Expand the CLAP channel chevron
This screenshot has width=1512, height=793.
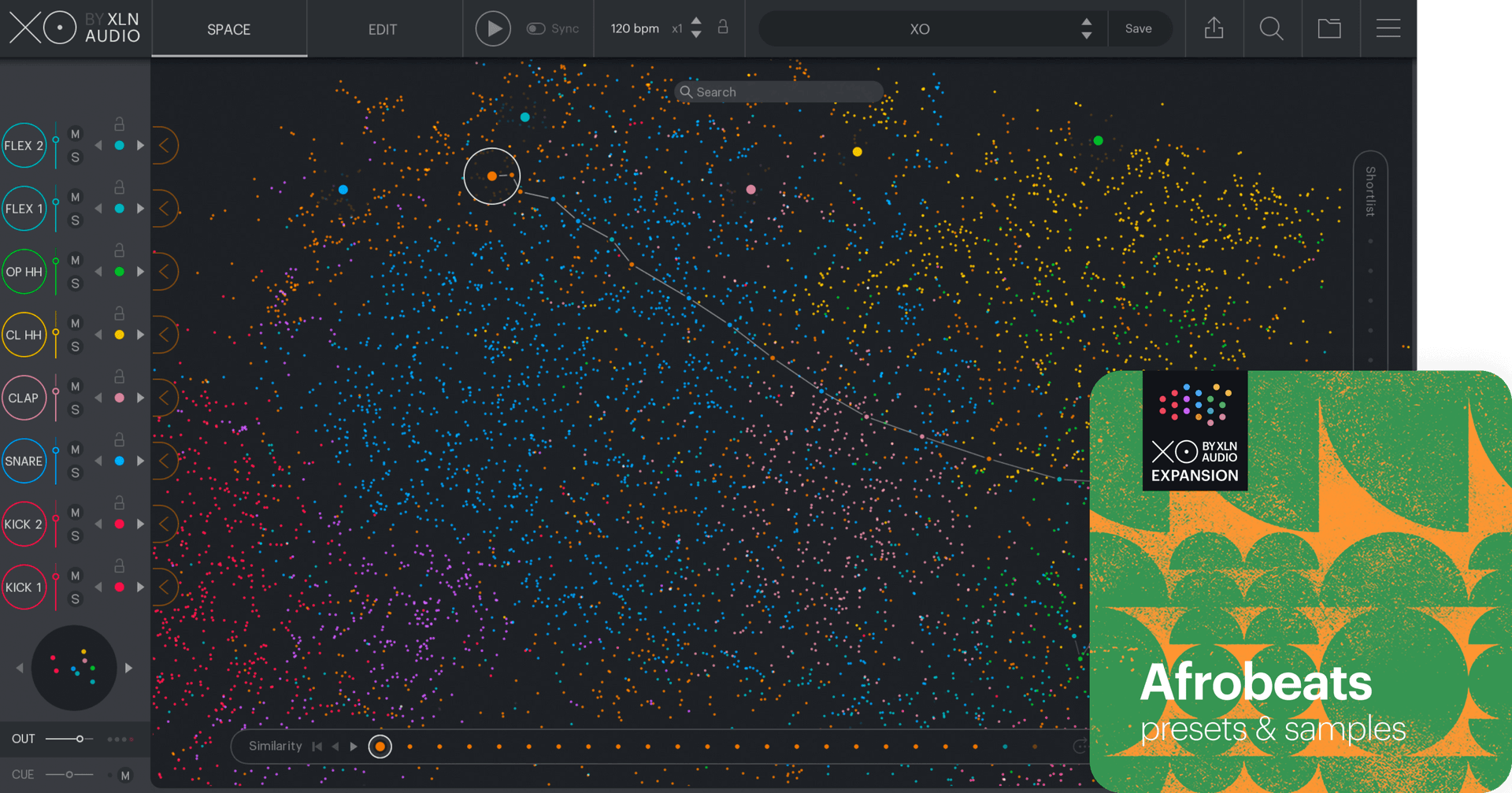[164, 398]
